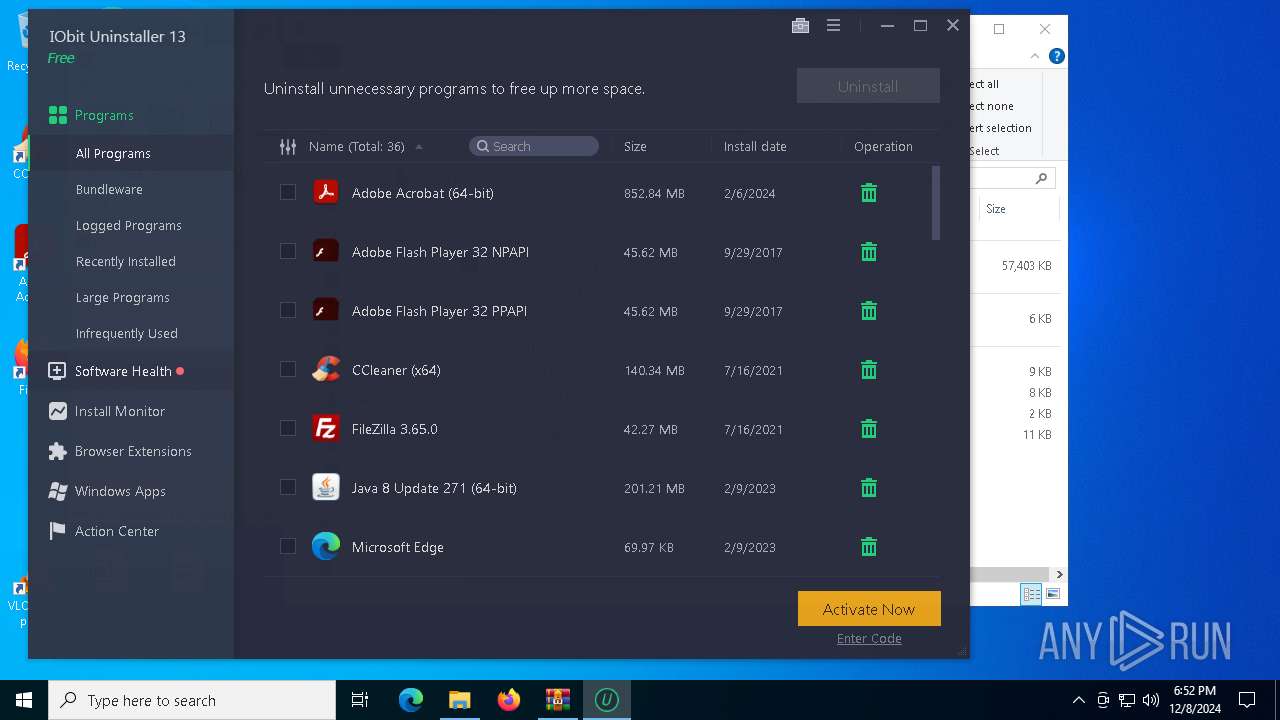Screen dimensions: 1280x720
Task: Click trash icon for Adobe Flash Player 32 PPAPI
Action: (869, 311)
